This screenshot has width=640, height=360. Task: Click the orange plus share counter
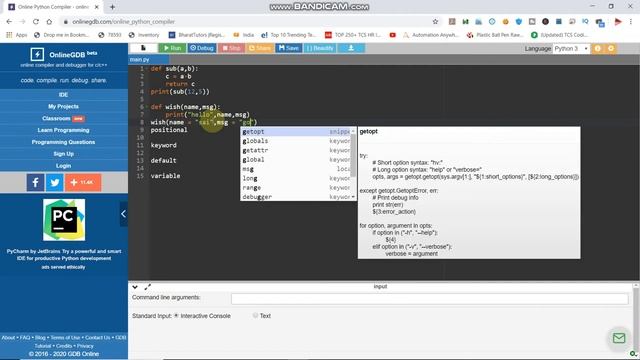(83, 182)
